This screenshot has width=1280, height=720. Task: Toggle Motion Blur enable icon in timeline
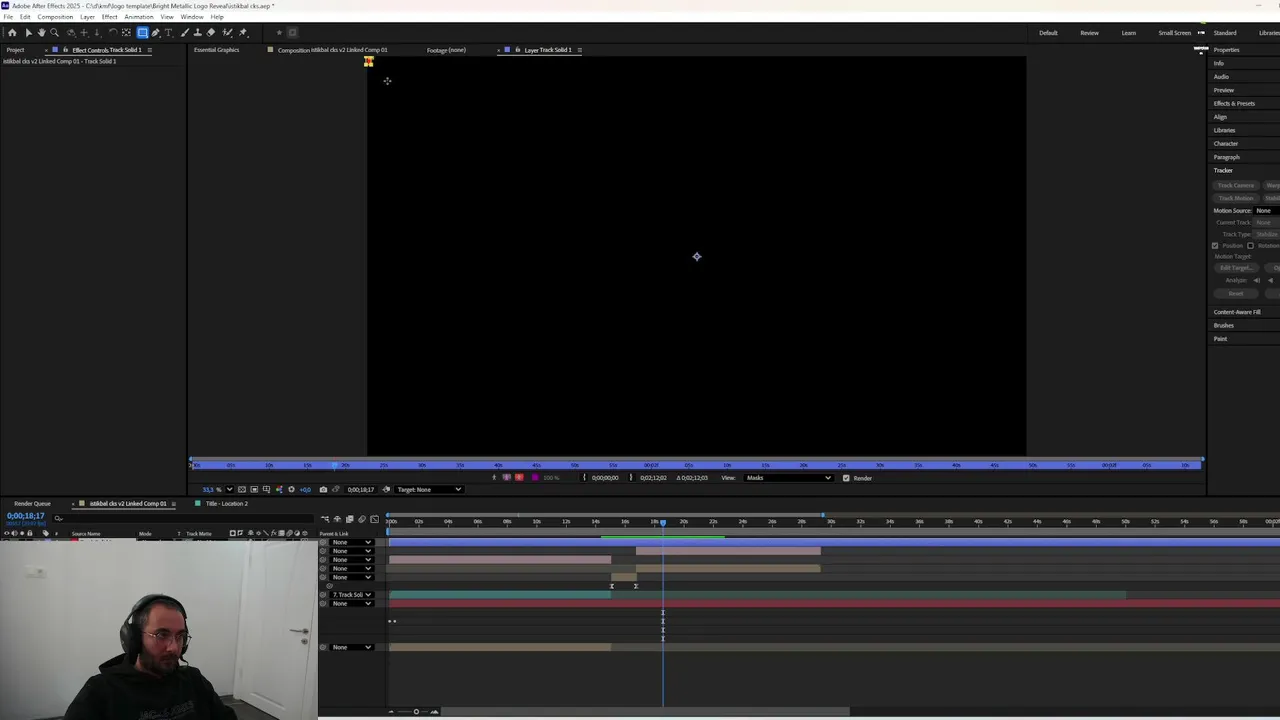tap(362, 519)
